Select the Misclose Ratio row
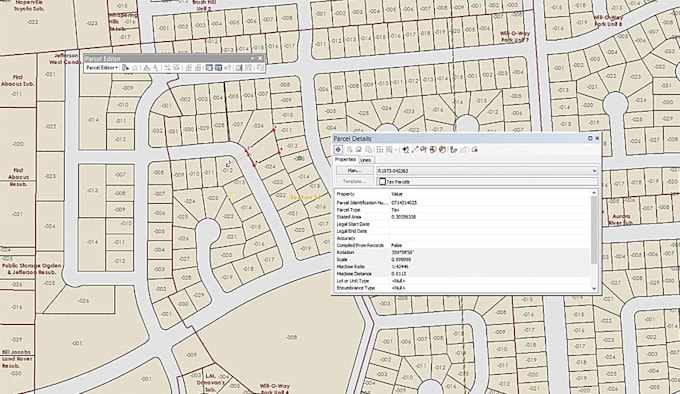This screenshot has width=680, height=394. (x=463, y=267)
